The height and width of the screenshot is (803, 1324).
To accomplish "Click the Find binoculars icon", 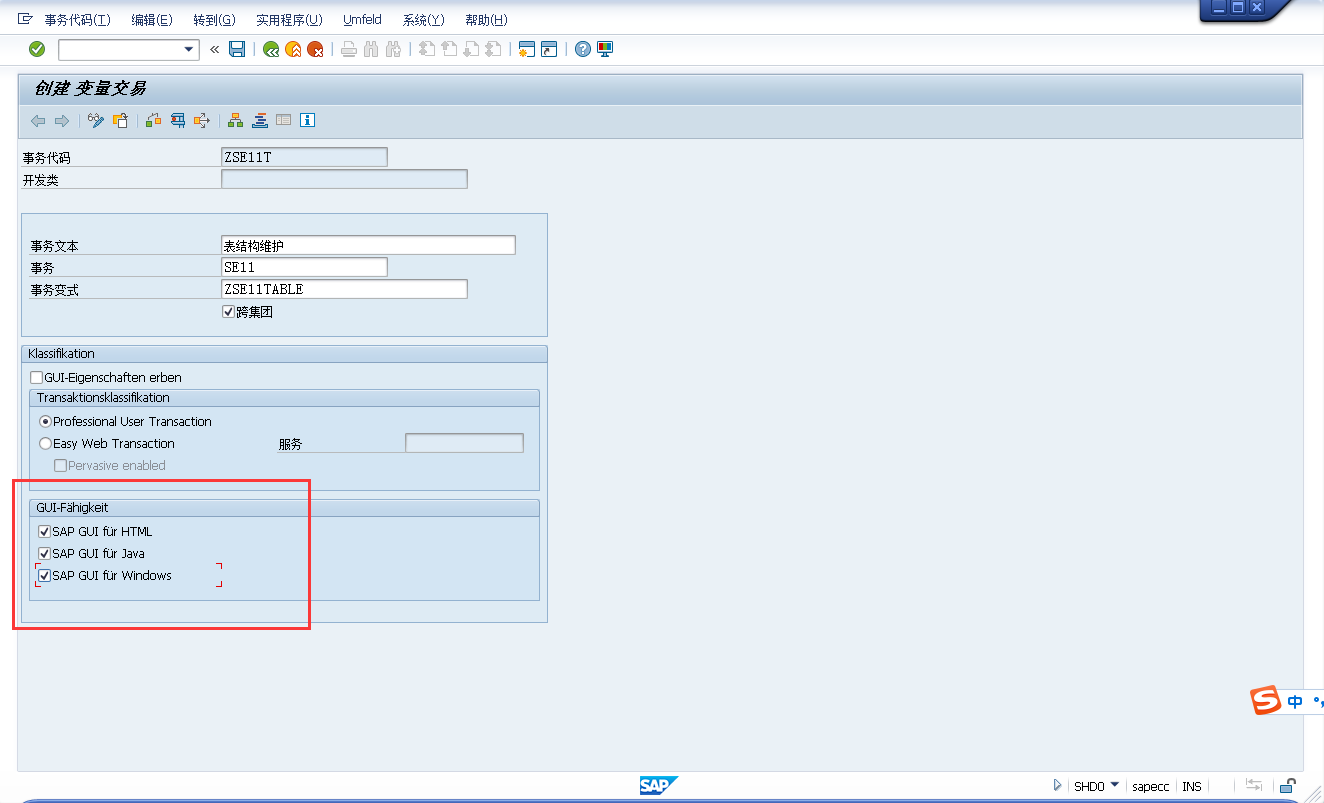I will [x=370, y=48].
